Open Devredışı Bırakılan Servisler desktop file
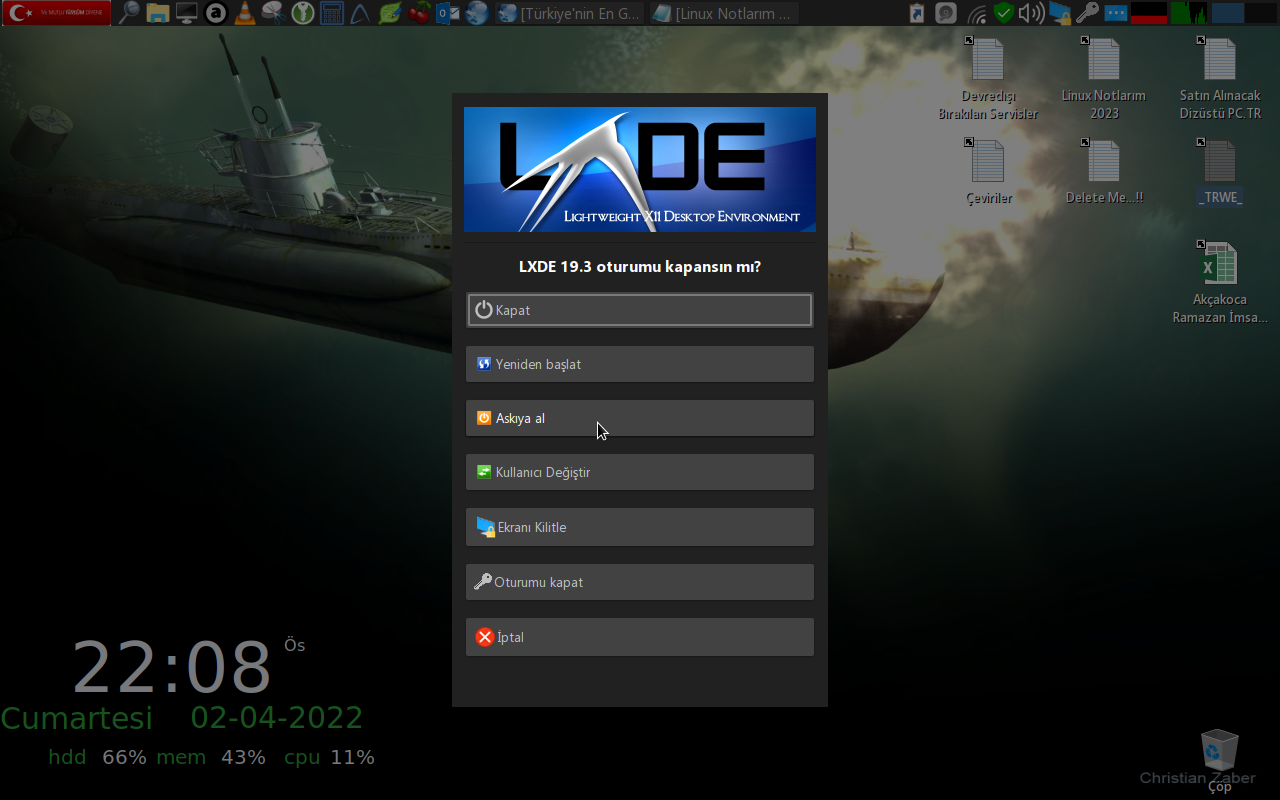 point(987,79)
